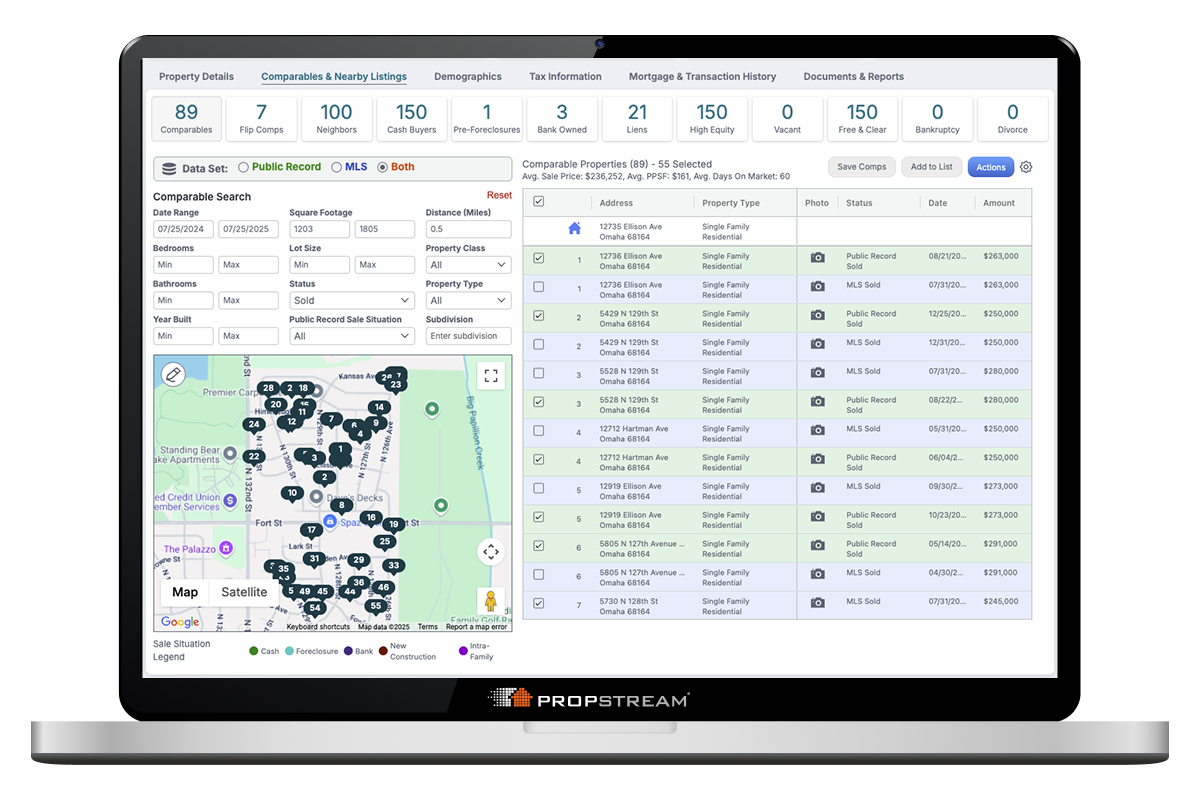The image size is (1200, 800).
Task: Open the Tax Information tab
Action: pos(564,76)
